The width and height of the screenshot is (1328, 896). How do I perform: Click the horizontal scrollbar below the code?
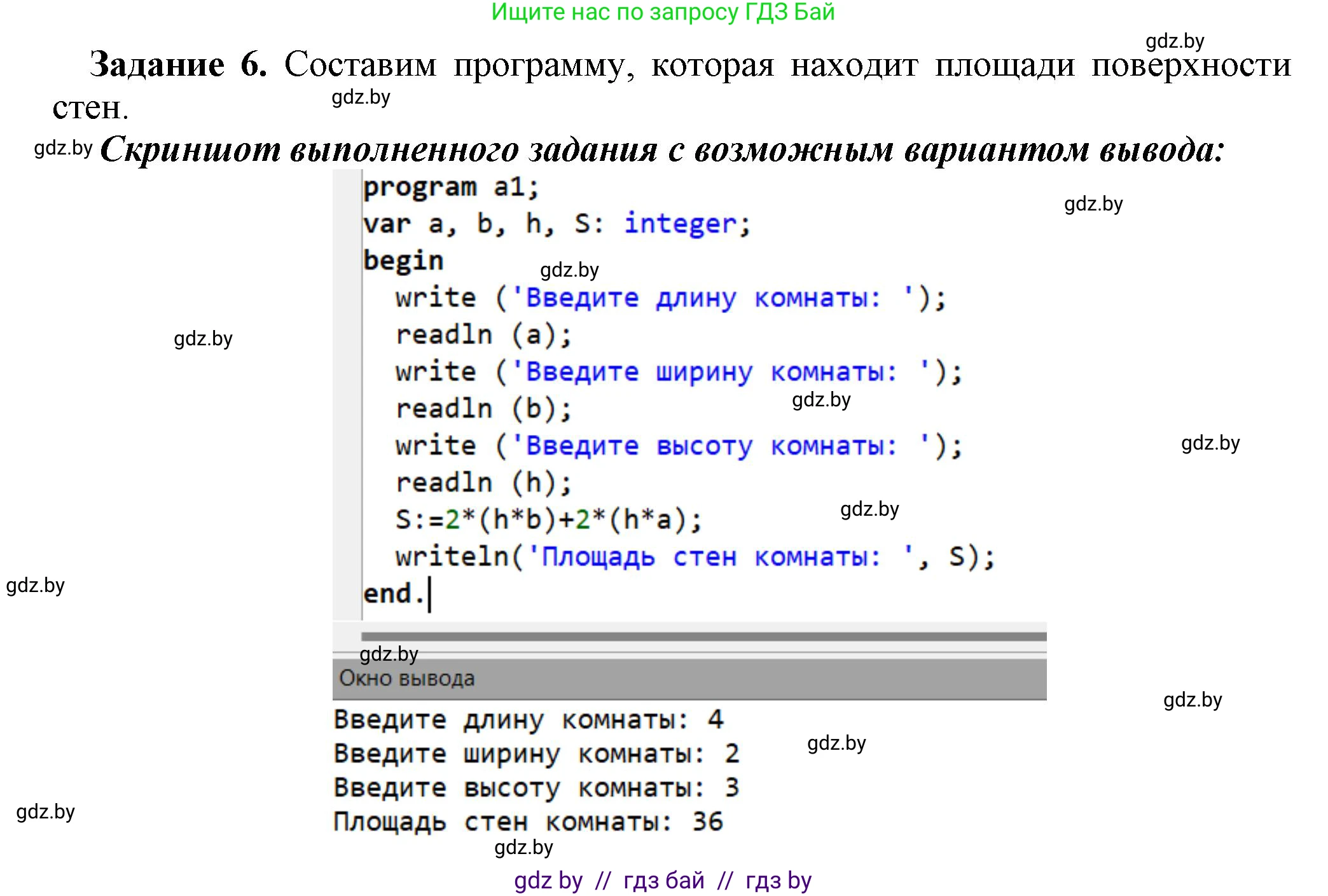pyautogui.click(x=703, y=637)
